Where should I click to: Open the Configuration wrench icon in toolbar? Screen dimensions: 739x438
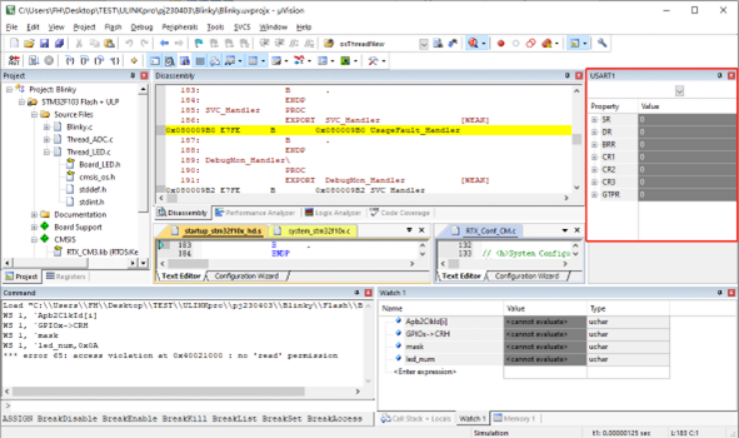603,44
